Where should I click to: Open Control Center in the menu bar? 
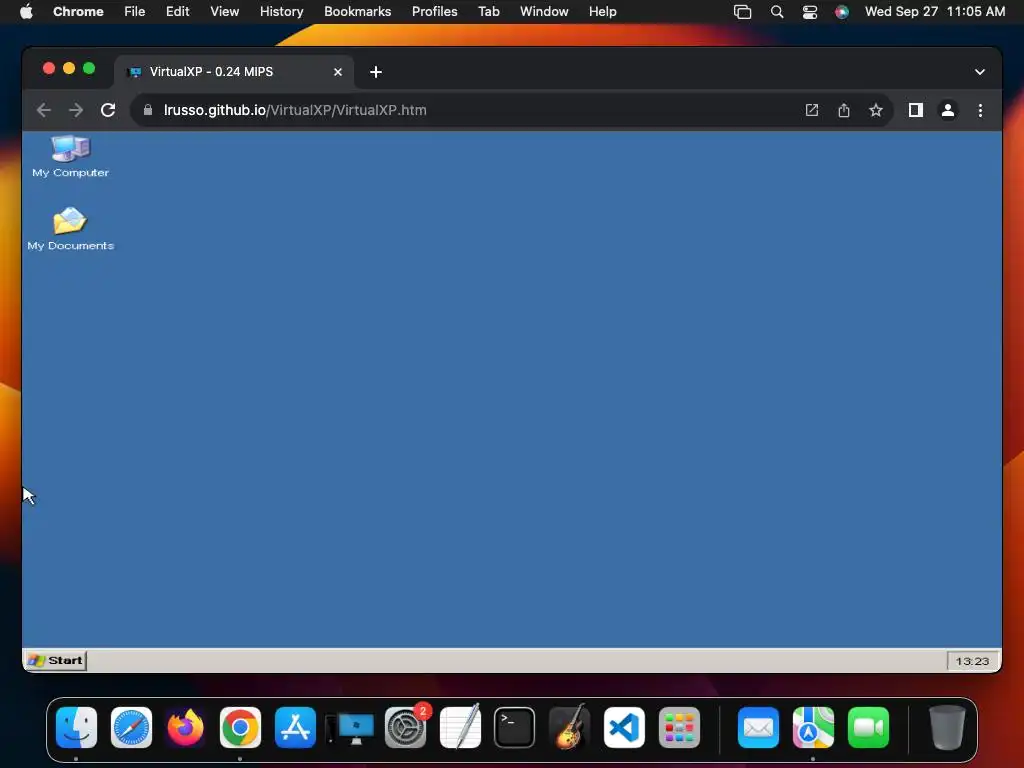pyautogui.click(x=810, y=12)
